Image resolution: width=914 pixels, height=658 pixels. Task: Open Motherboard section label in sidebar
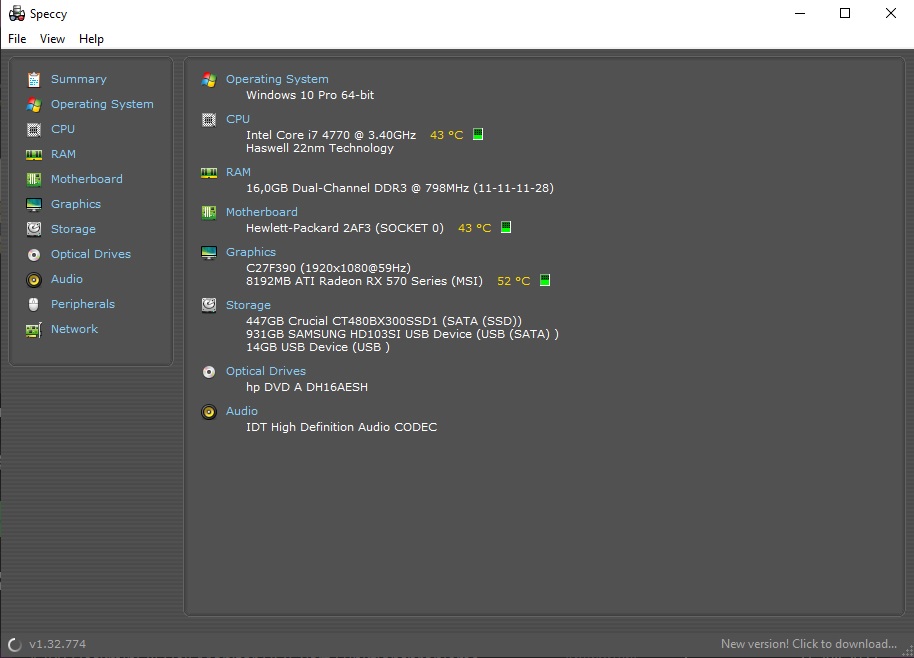click(x=87, y=179)
